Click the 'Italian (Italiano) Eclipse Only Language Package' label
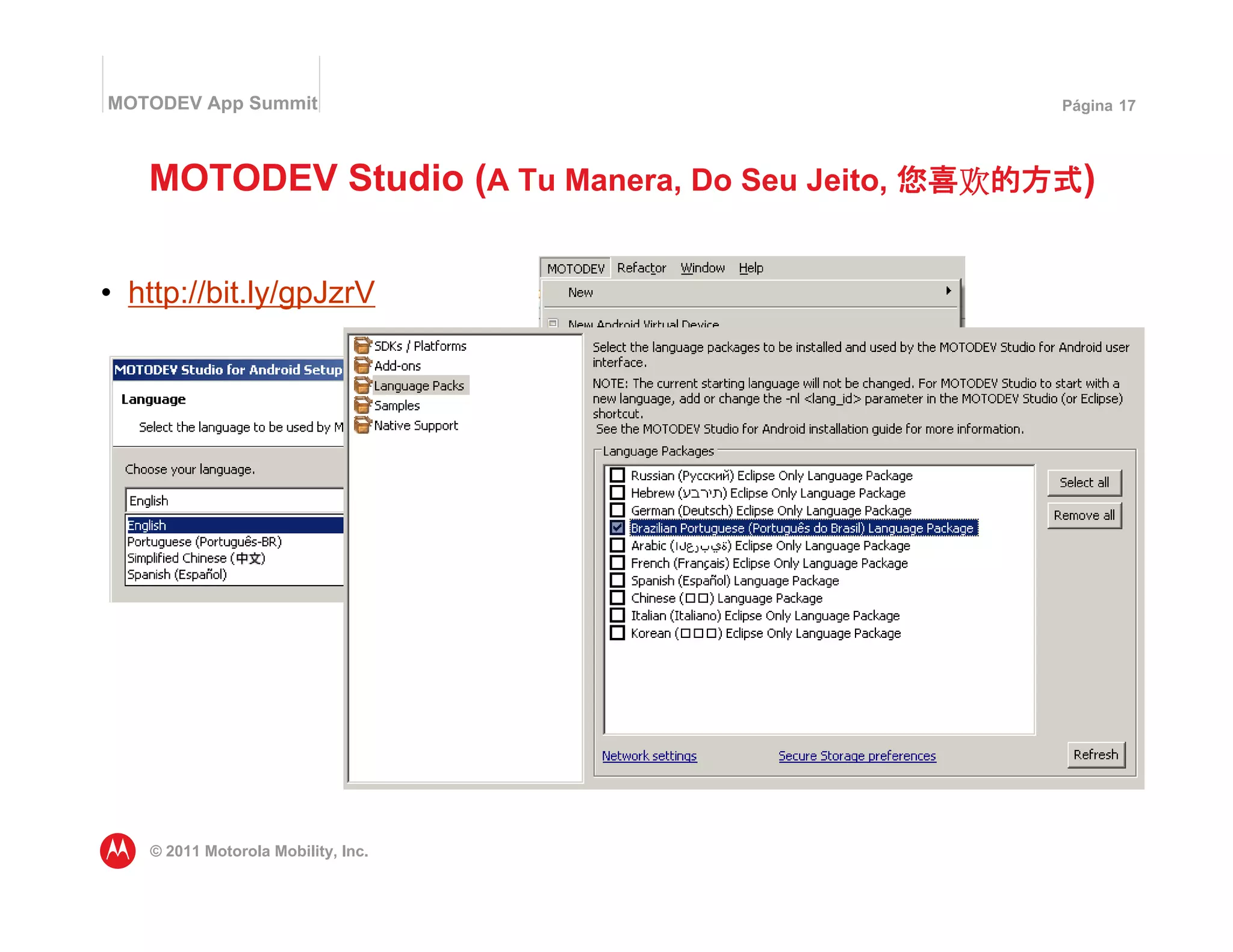This screenshot has width=1233, height=952. pos(765,616)
